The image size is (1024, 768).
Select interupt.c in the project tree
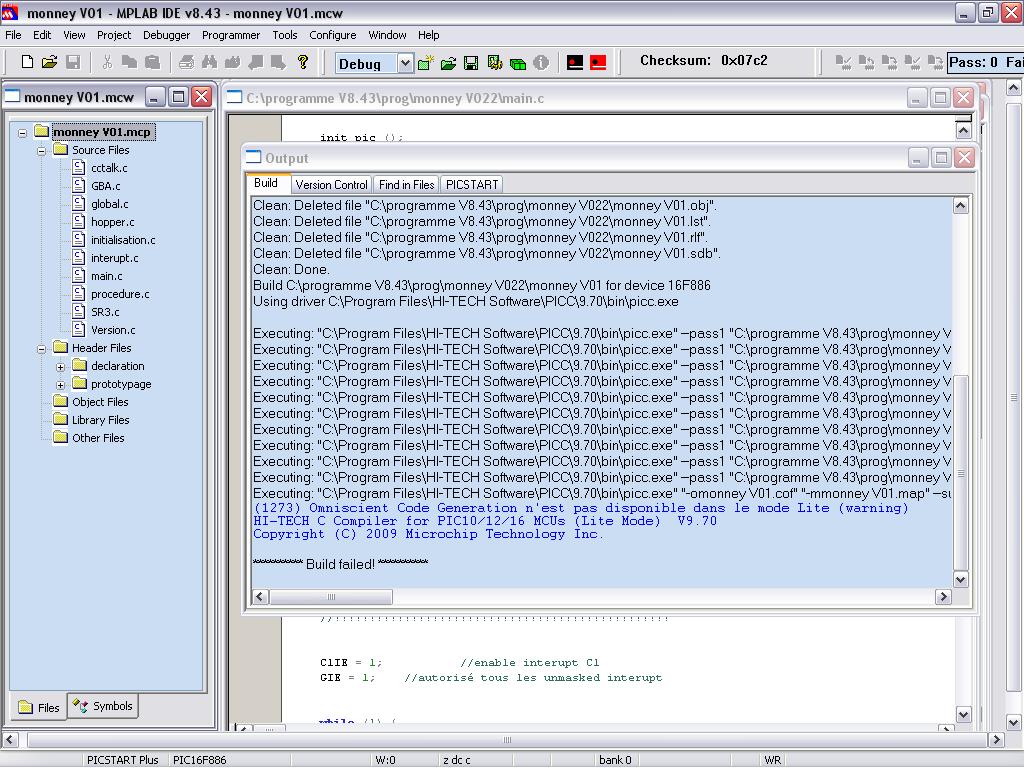114,258
